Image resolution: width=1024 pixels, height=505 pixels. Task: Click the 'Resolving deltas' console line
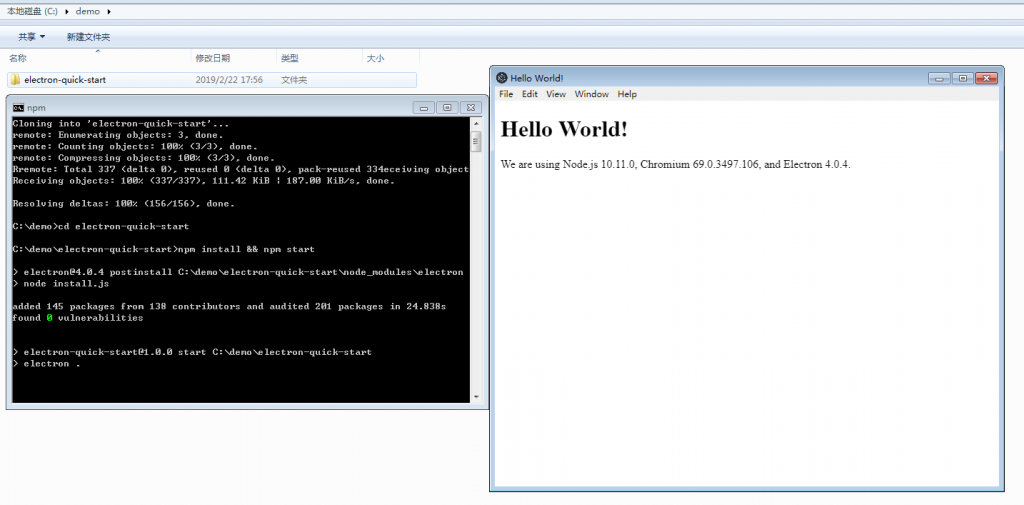tap(123, 203)
